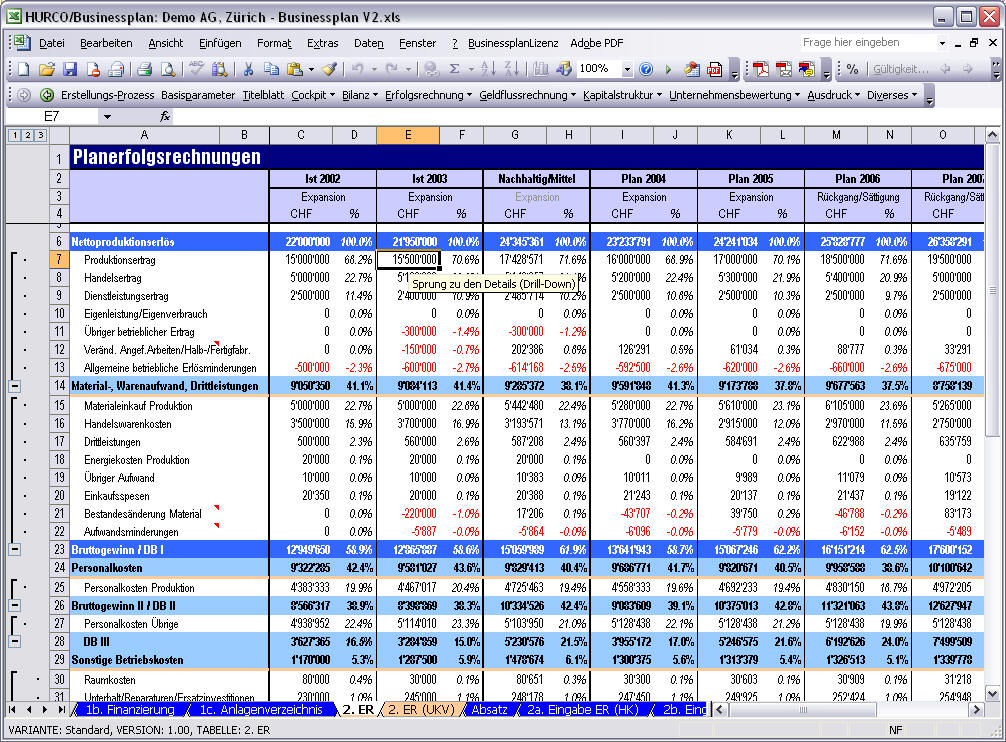Open the Cockpit dropdown menu
This screenshot has height=742, width=1006.
click(x=313, y=95)
